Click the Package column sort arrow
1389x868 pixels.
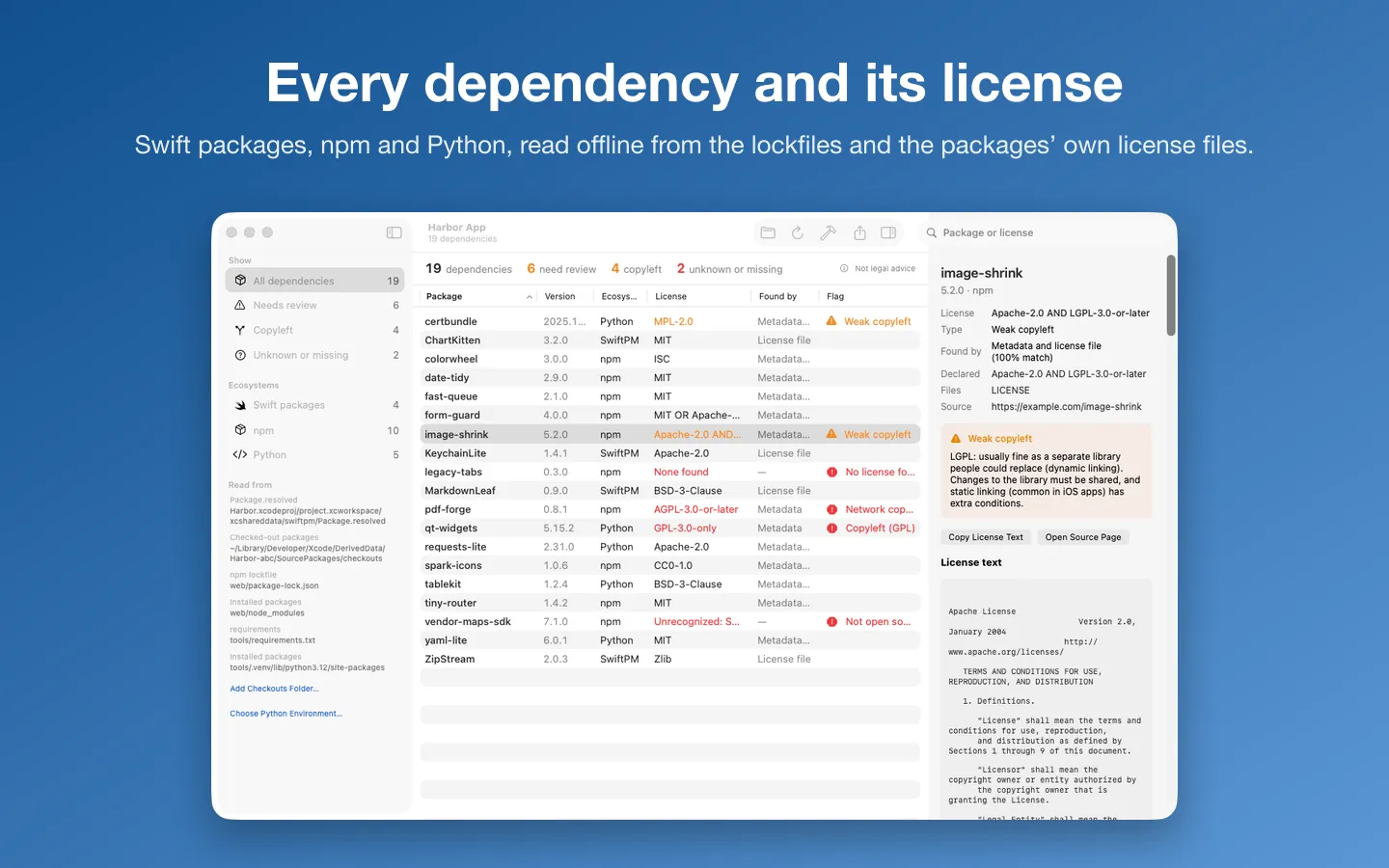coord(529,297)
